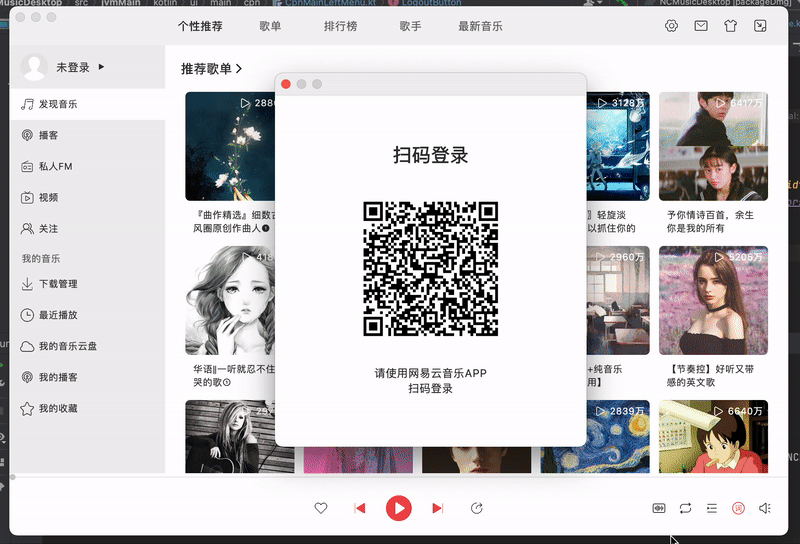
Task: Like the current song with heart icon
Action: point(320,508)
